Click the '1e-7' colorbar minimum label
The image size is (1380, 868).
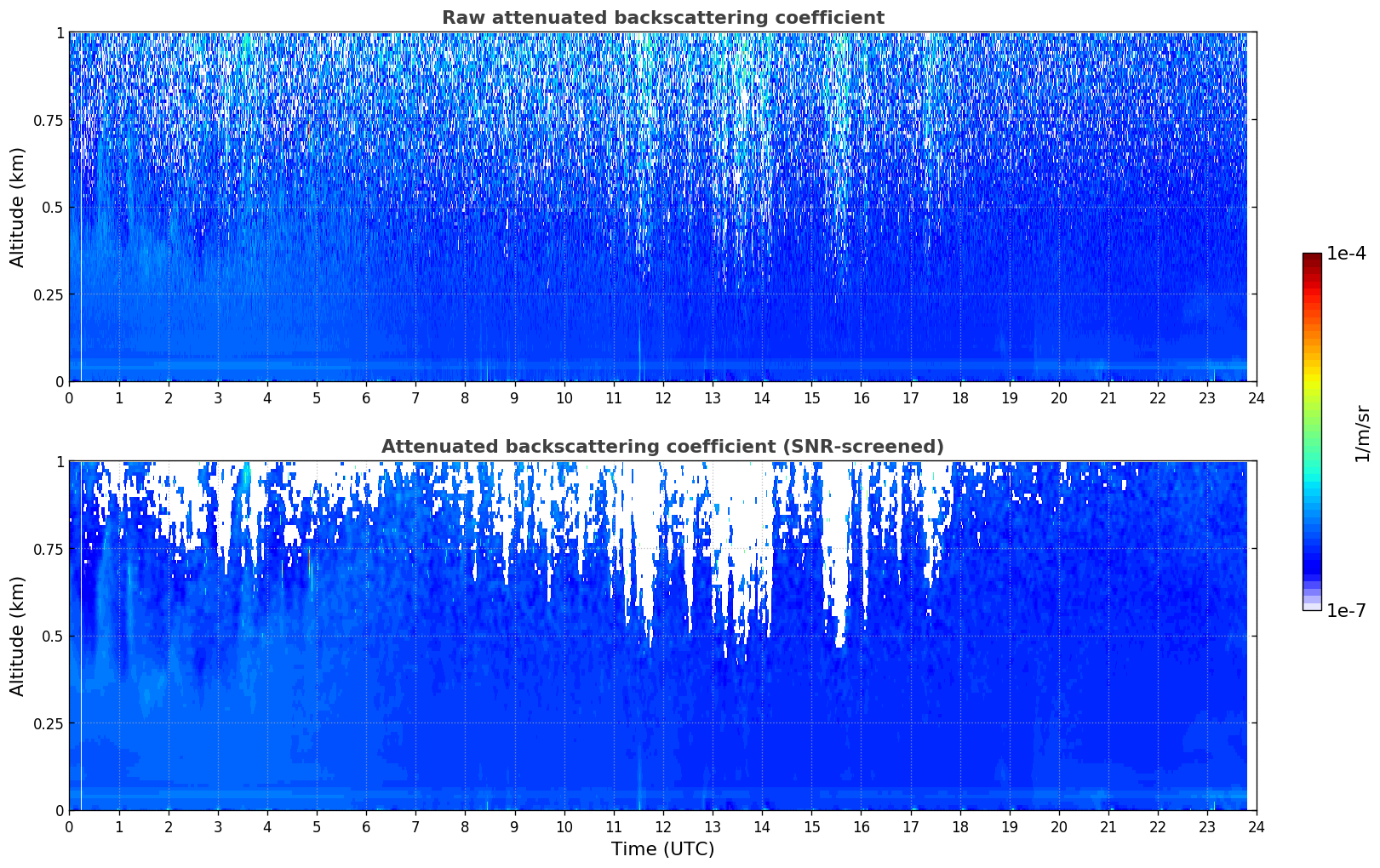click(1346, 610)
